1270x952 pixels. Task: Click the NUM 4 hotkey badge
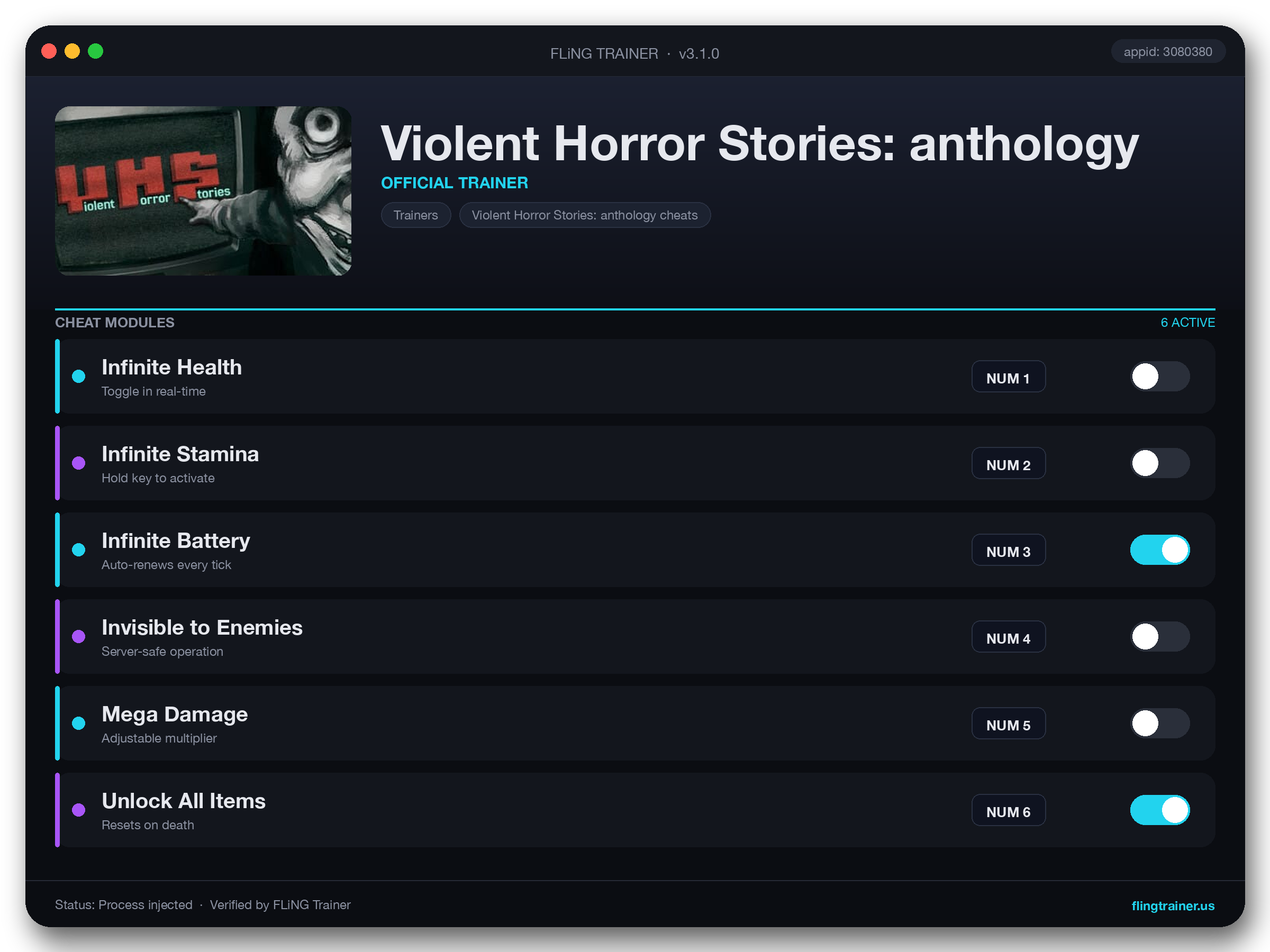pyautogui.click(x=1008, y=636)
